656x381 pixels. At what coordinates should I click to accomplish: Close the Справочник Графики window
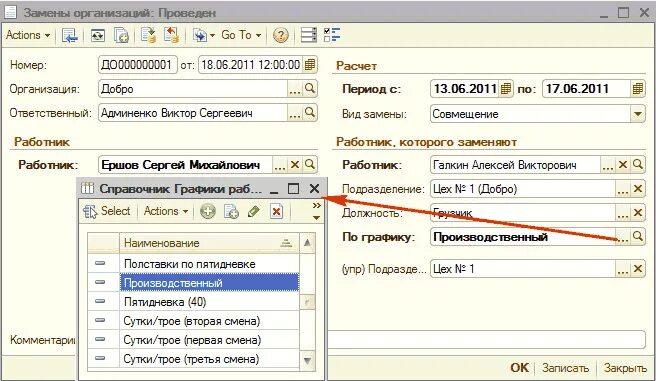(315, 189)
